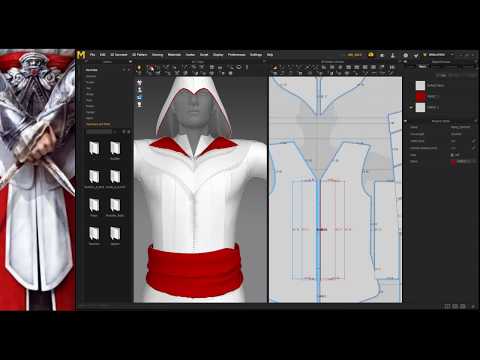Switch to the Fabric tab in Object Browser
This screenshot has height=360, width=480.
tap(422, 67)
